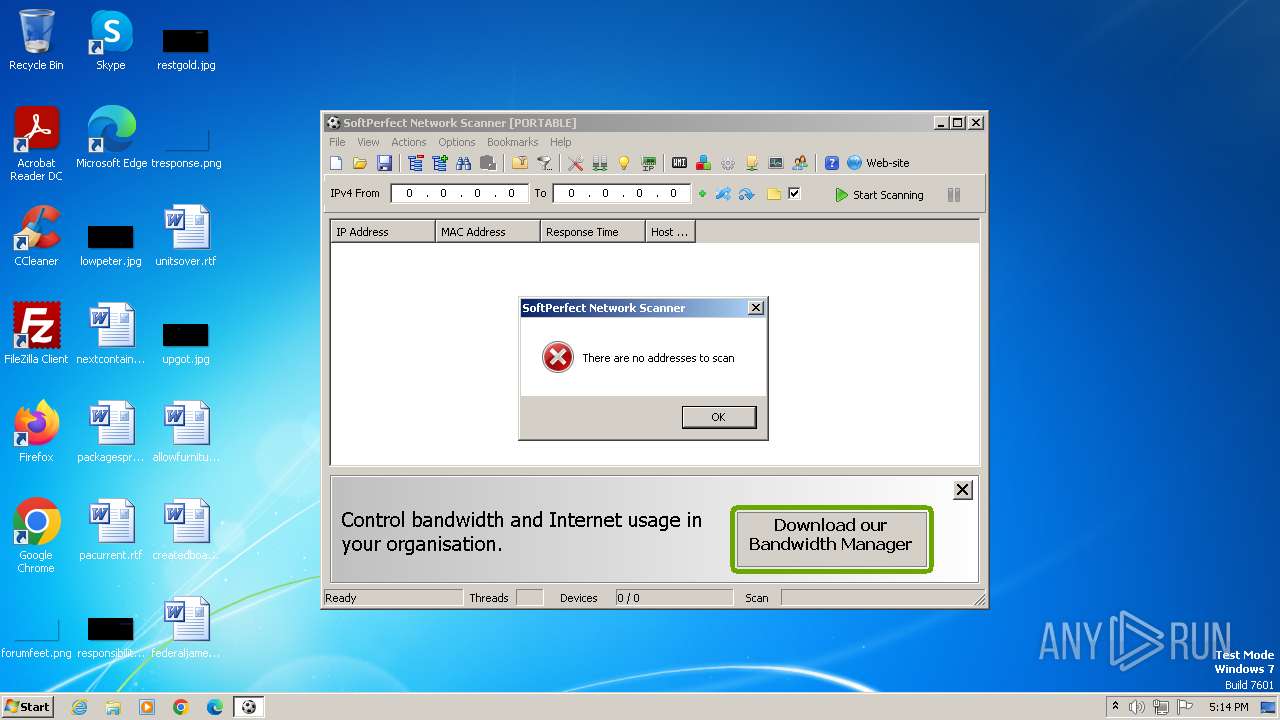
Task: Sort by Host column header
Action: point(670,232)
